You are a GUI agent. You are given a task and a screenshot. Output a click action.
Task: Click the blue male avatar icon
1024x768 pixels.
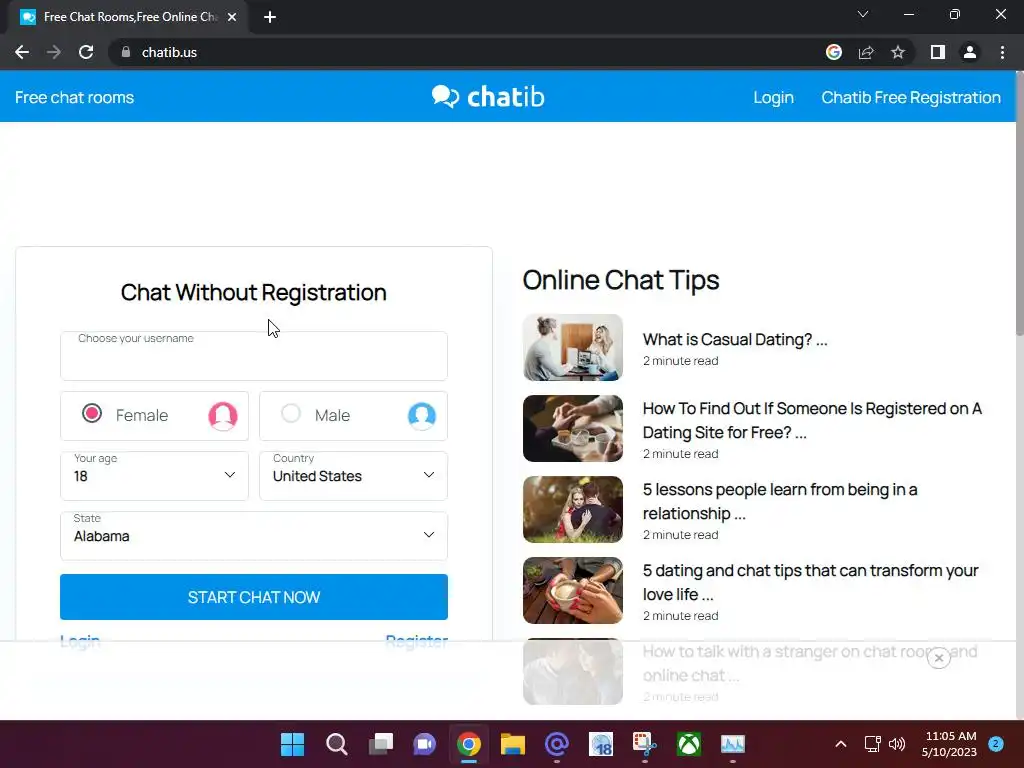click(x=422, y=415)
